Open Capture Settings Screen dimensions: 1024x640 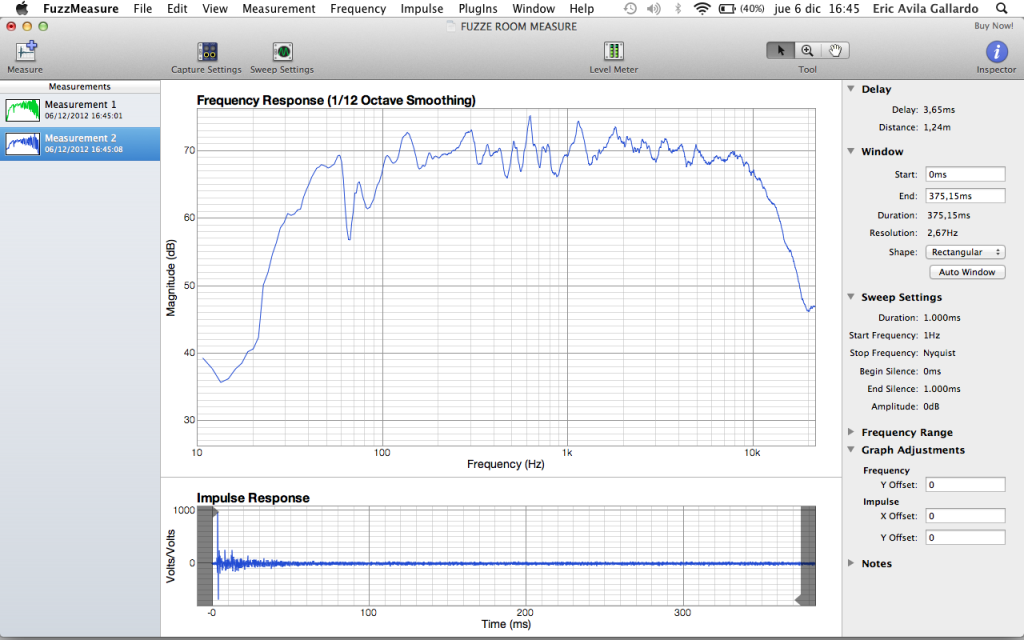207,51
